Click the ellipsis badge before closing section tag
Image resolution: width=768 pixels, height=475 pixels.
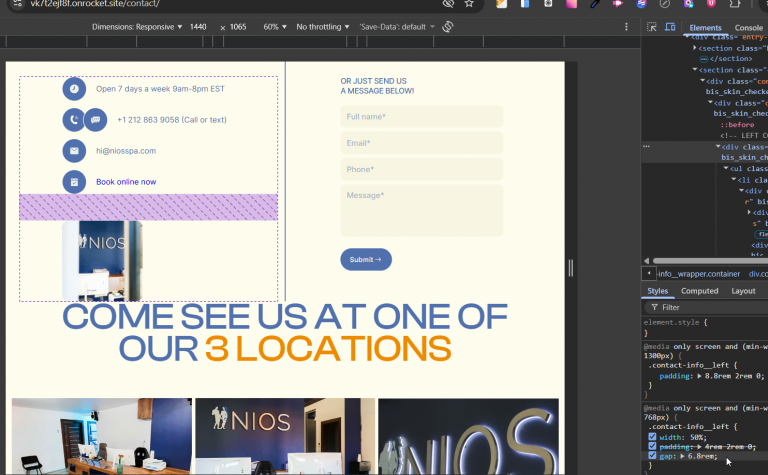(x=704, y=59)
